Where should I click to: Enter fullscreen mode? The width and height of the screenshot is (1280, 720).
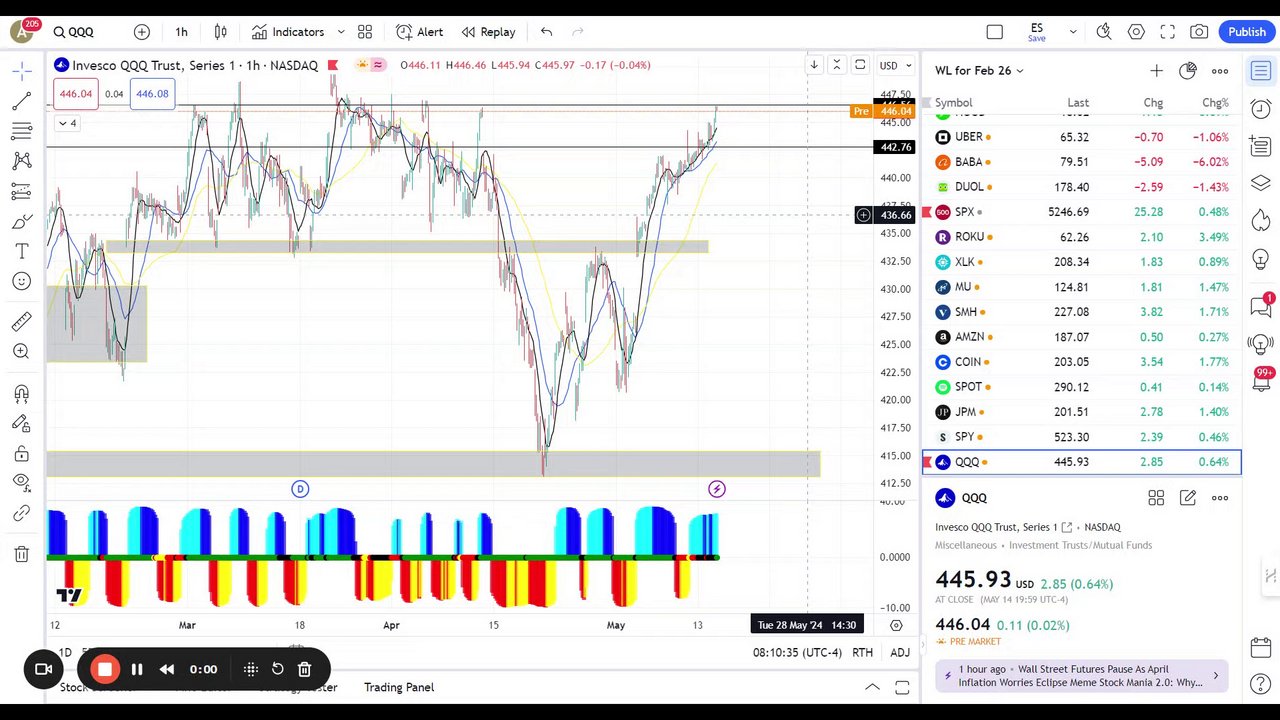click(x=1168, y=32)
